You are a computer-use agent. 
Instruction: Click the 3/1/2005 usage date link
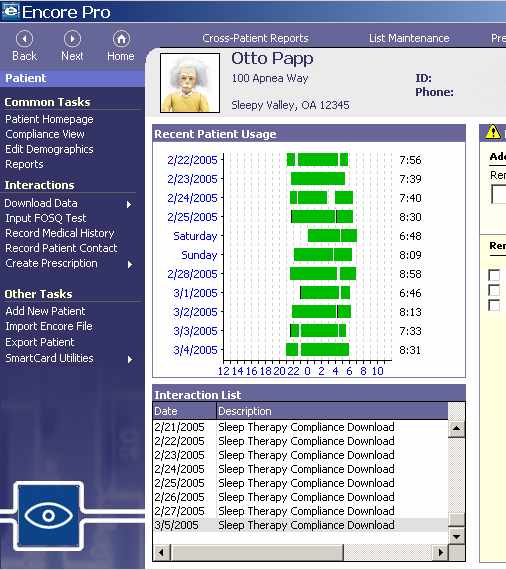click(195, 293)
